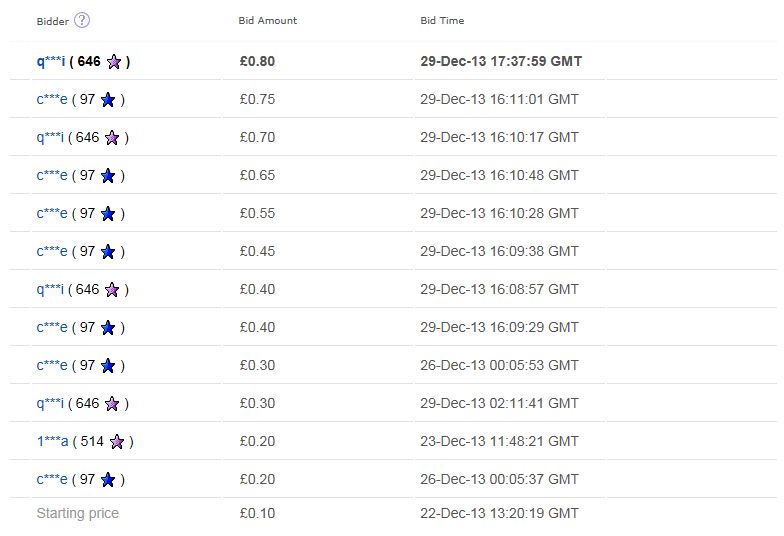Click the Bidder help question mark icon
Viewport: 784px width, 536px height.
click(x=82, y=20)
